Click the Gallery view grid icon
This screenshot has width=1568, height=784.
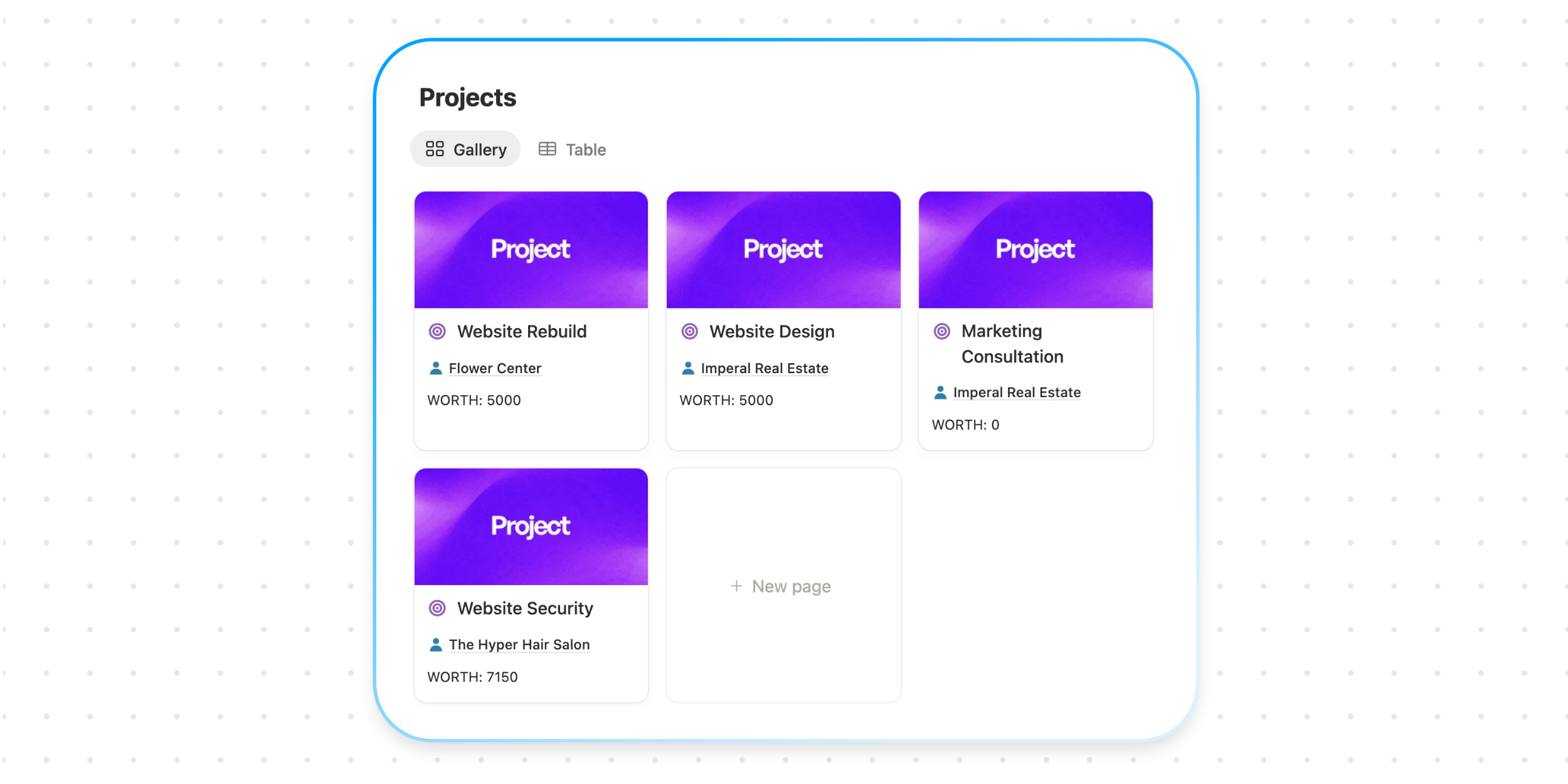click(435, 149)
